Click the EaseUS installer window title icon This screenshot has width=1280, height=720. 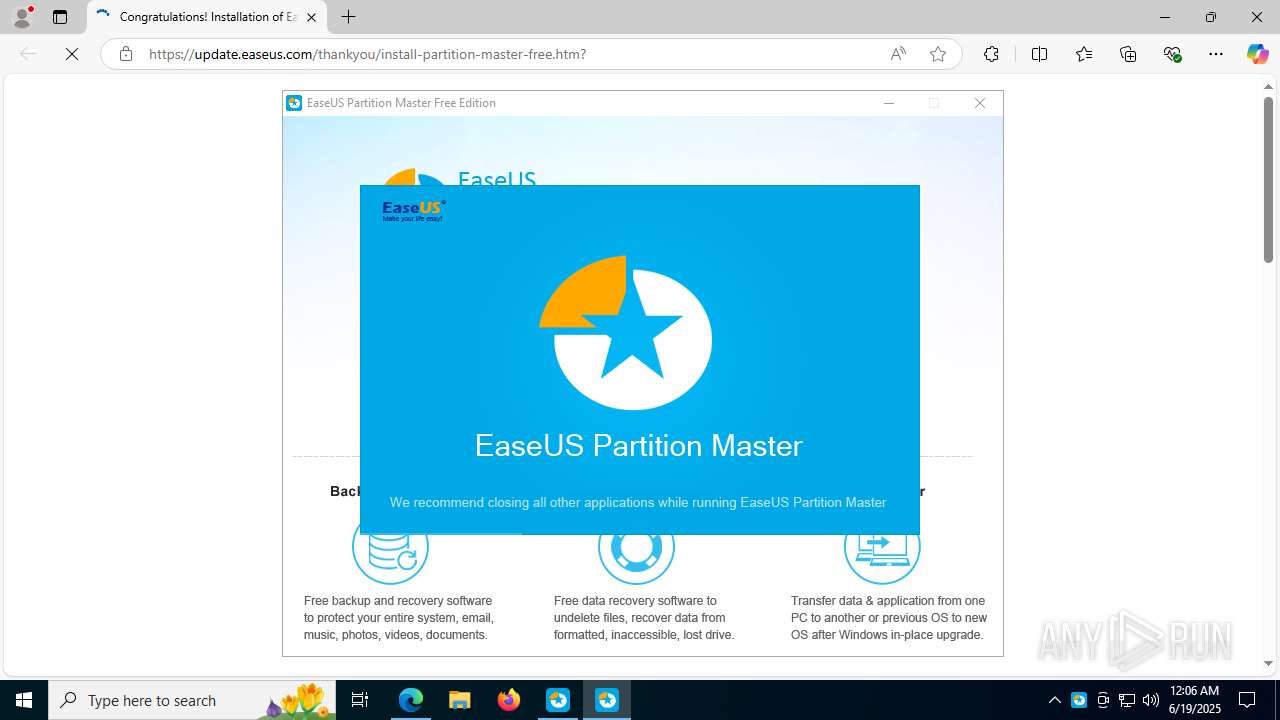[294, 103]
